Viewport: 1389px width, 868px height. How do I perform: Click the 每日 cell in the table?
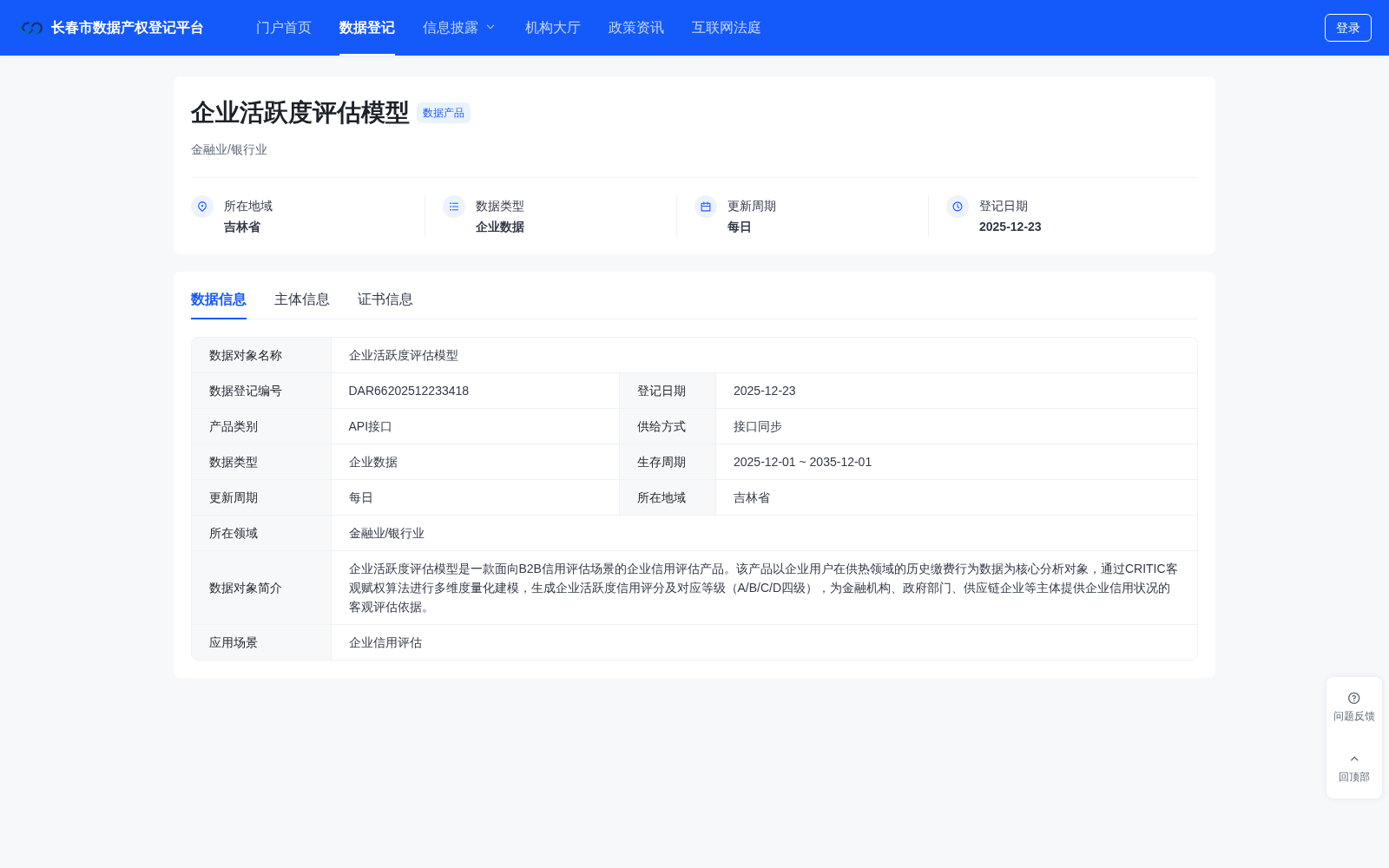tap(361, 497)
